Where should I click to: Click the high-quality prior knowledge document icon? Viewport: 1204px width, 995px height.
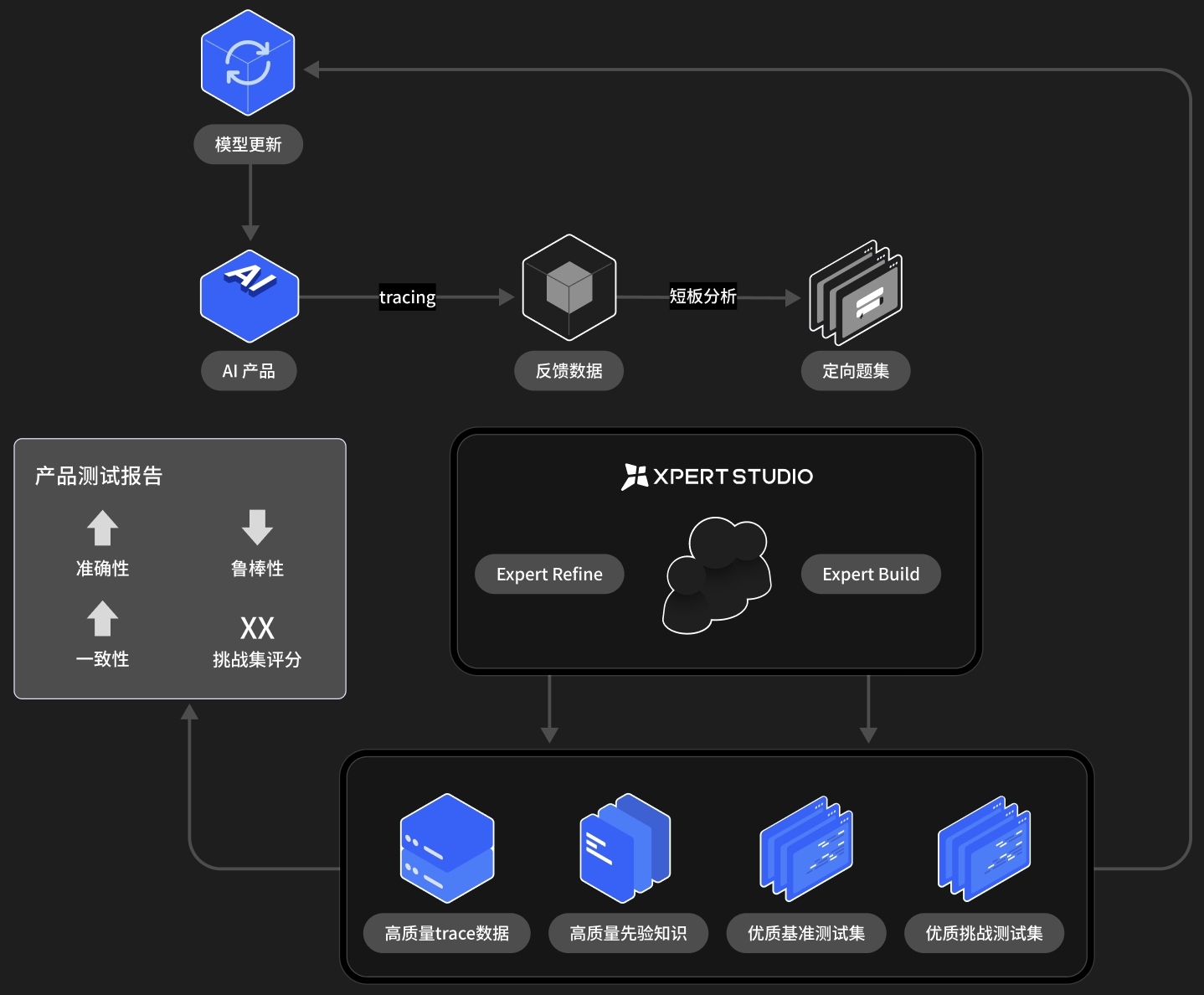click(x=625, y=848)
